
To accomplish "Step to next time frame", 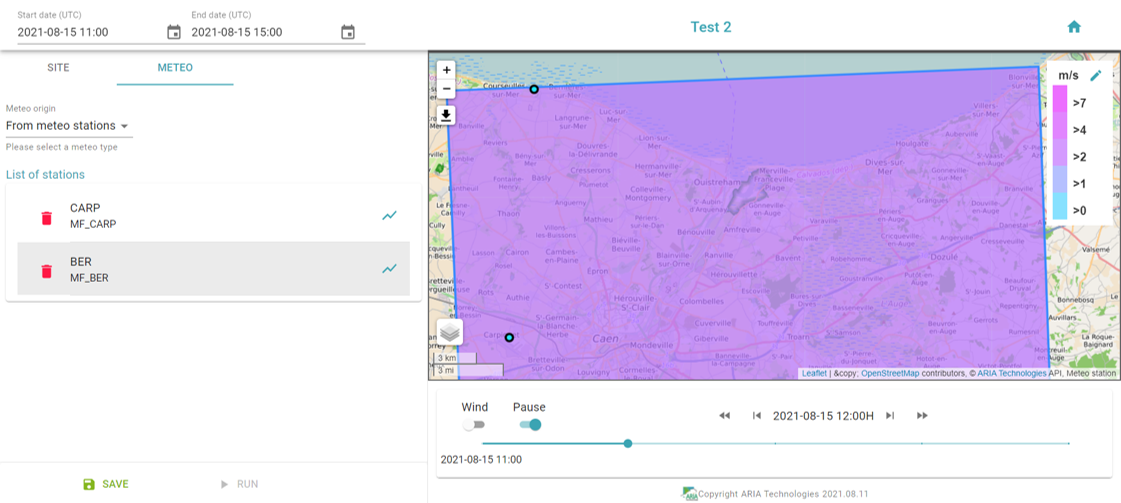I will pos(890,416).
